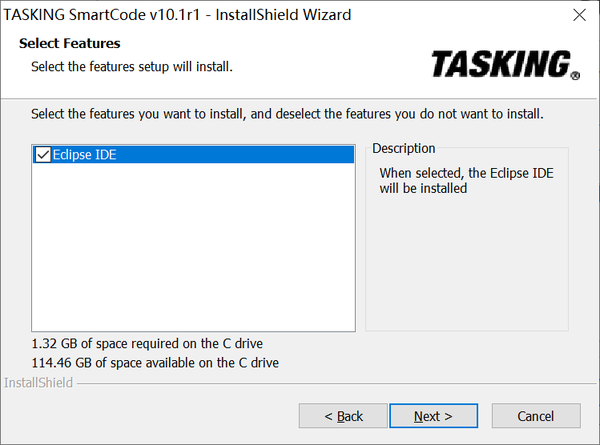The image size is (600, 445).
Task: Click the Next button
Action: pos(433,416)
